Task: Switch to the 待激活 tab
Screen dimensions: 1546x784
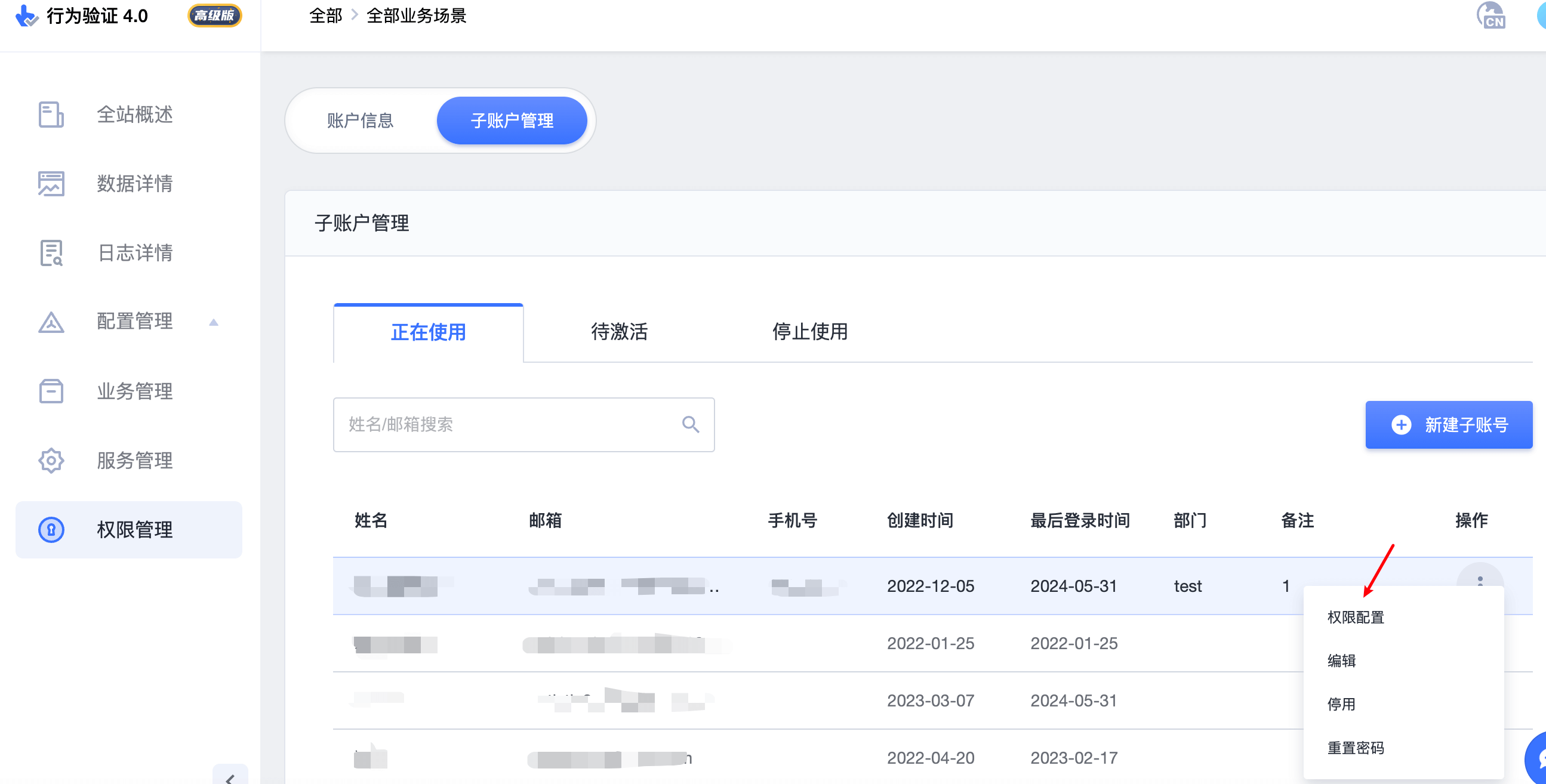Action: (619, 332)
